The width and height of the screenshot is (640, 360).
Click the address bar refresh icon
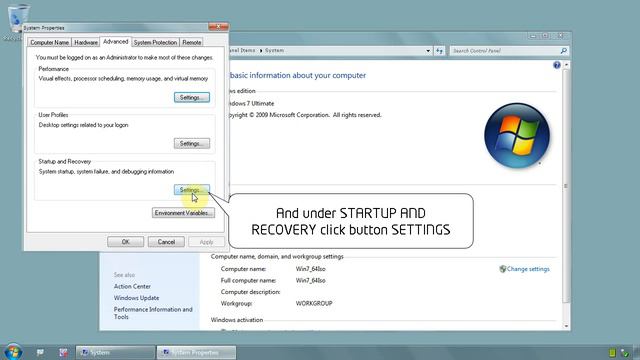[x=439, y=51]
